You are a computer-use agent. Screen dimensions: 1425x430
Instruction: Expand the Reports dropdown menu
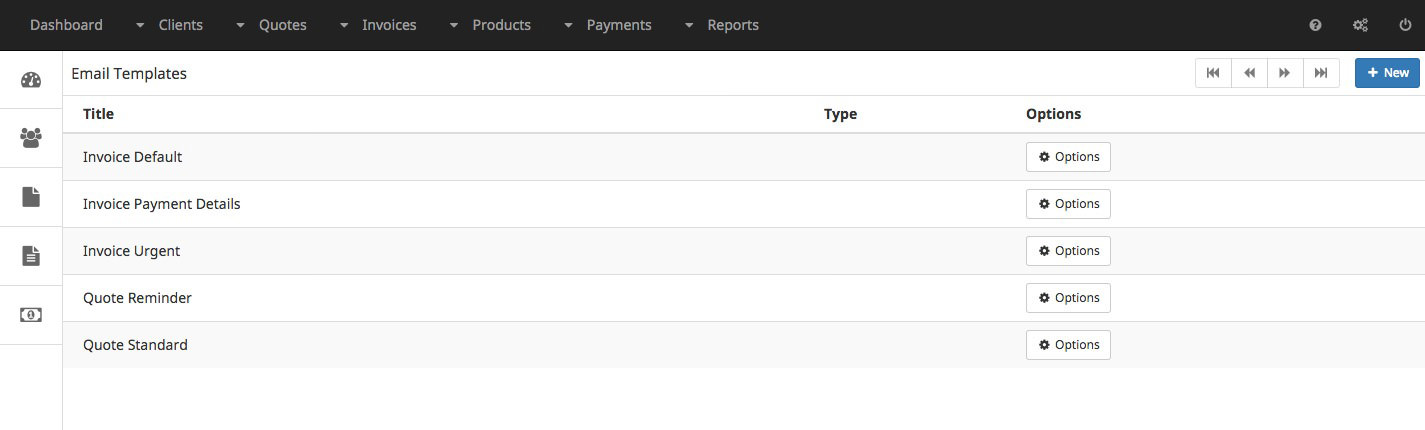point(721,25)
